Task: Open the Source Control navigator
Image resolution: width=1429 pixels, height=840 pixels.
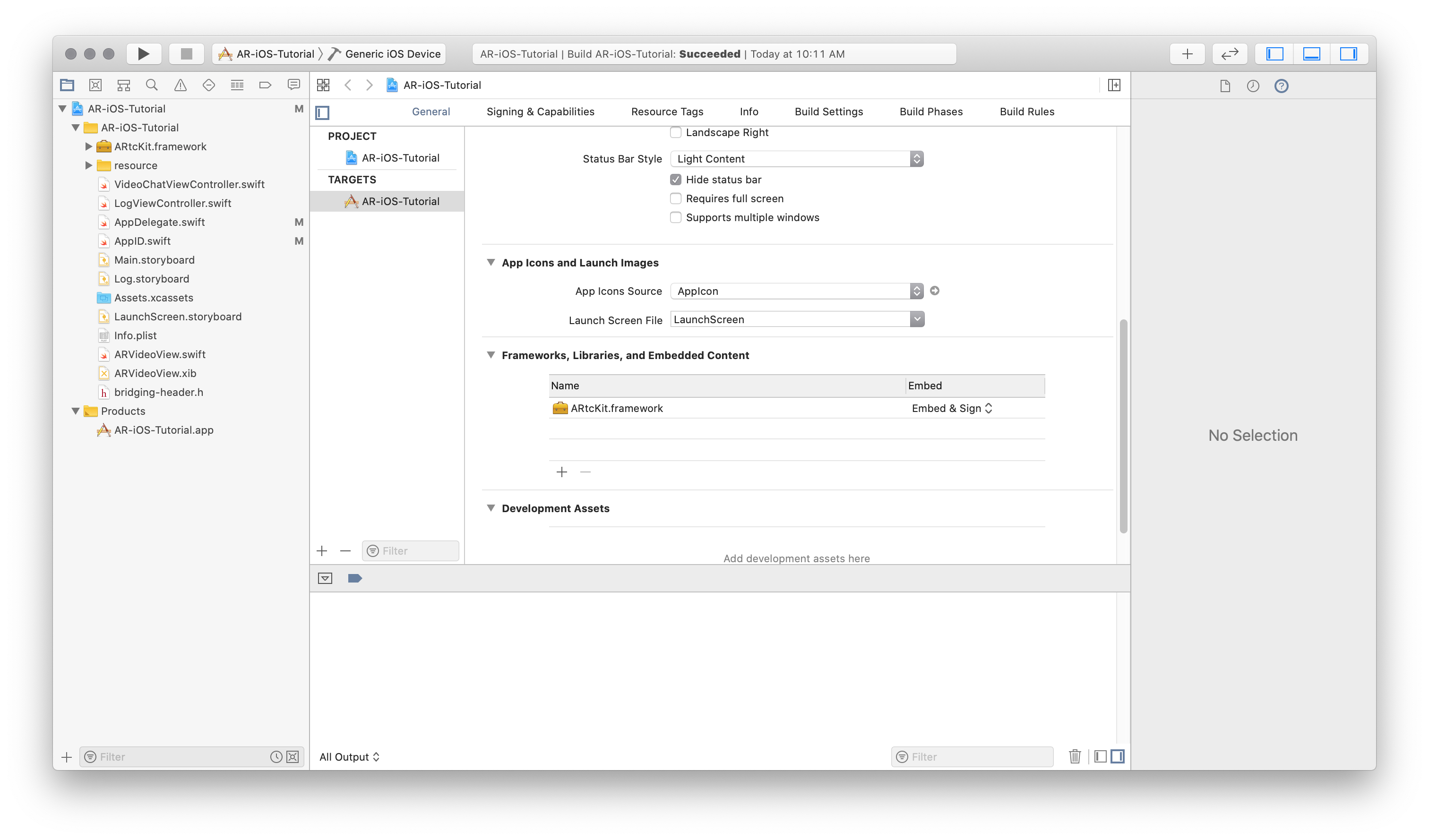Action: click(x=95, y=85)
